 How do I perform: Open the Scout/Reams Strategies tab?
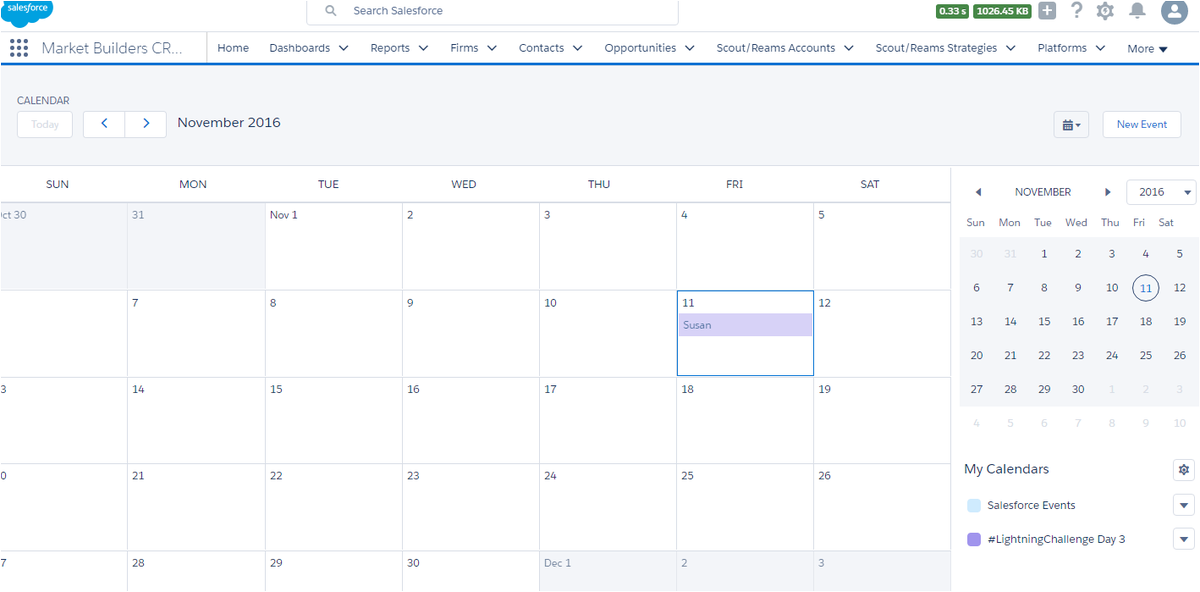936,48
